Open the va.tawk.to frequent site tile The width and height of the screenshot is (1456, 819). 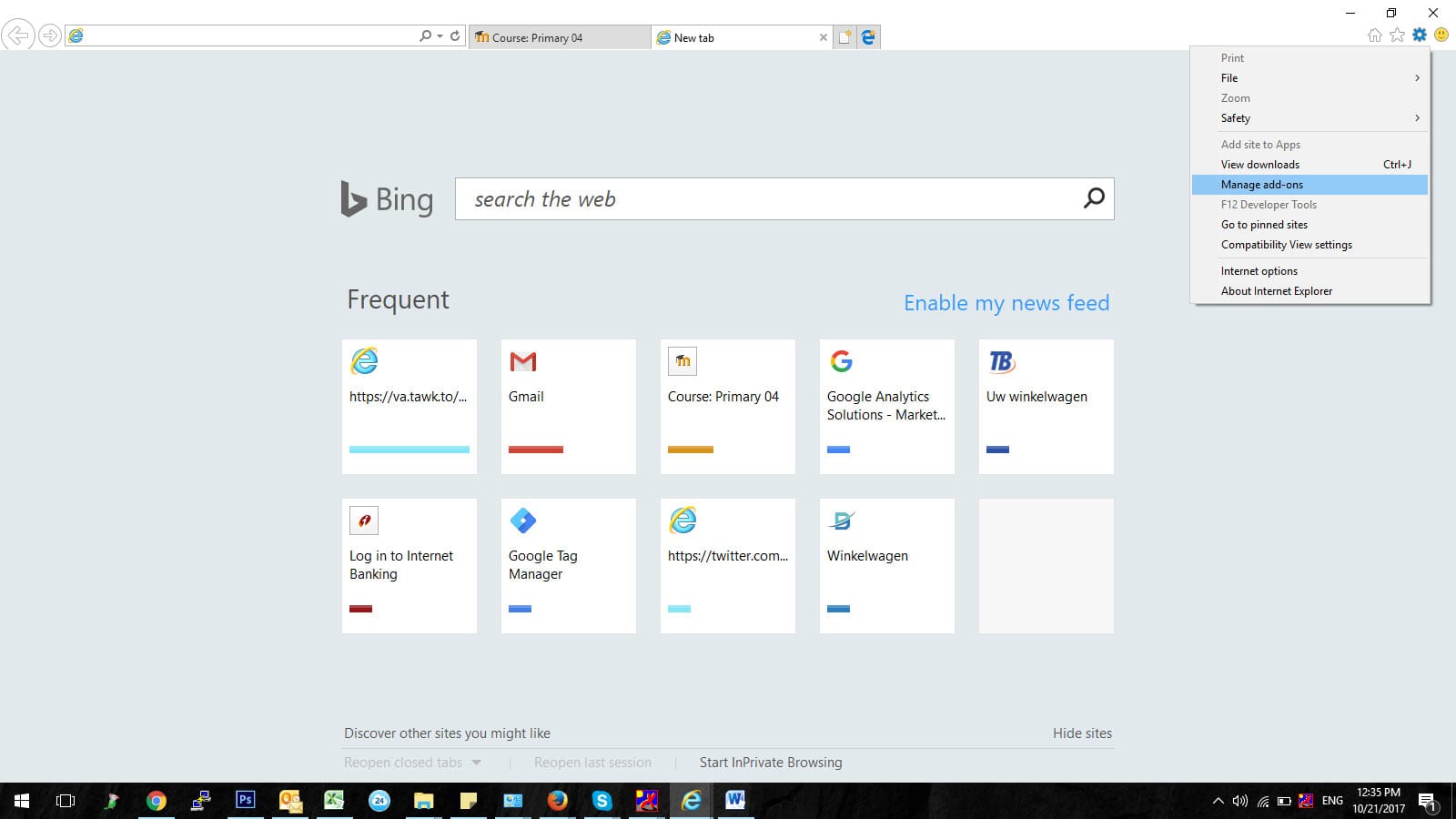(x=409, y=407)
